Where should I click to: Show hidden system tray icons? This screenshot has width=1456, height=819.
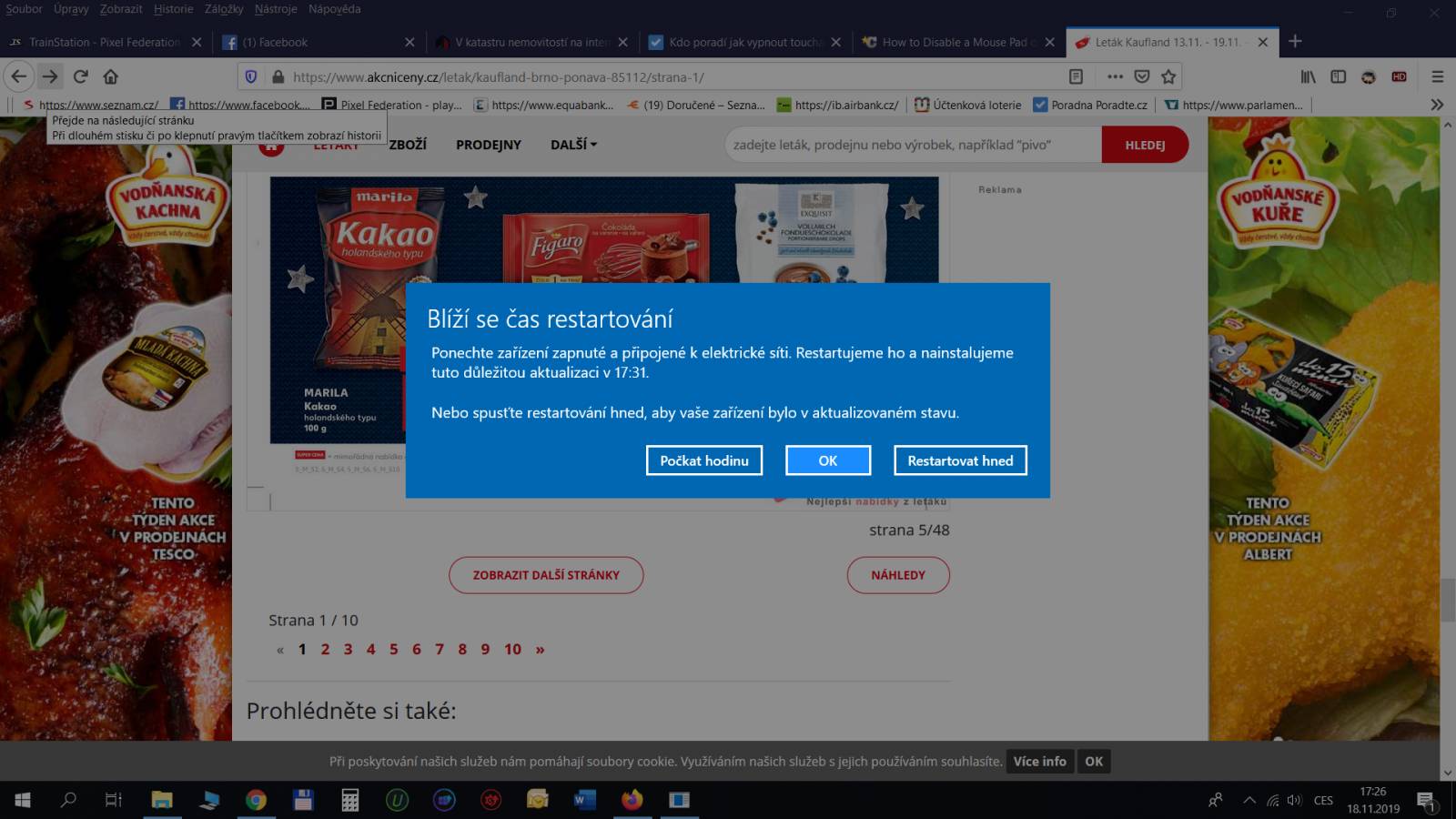pos(1249,801)
